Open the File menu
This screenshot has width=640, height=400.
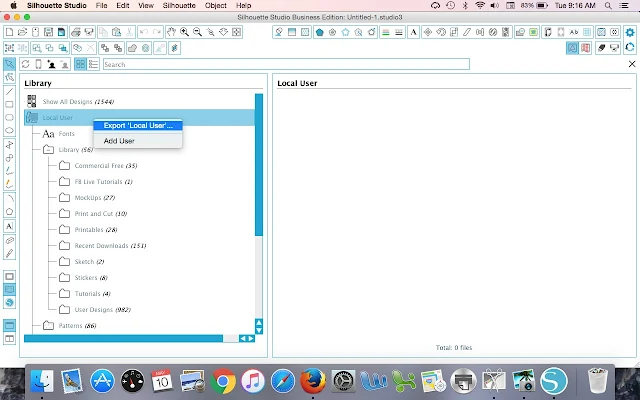click(x=101, y=5)
